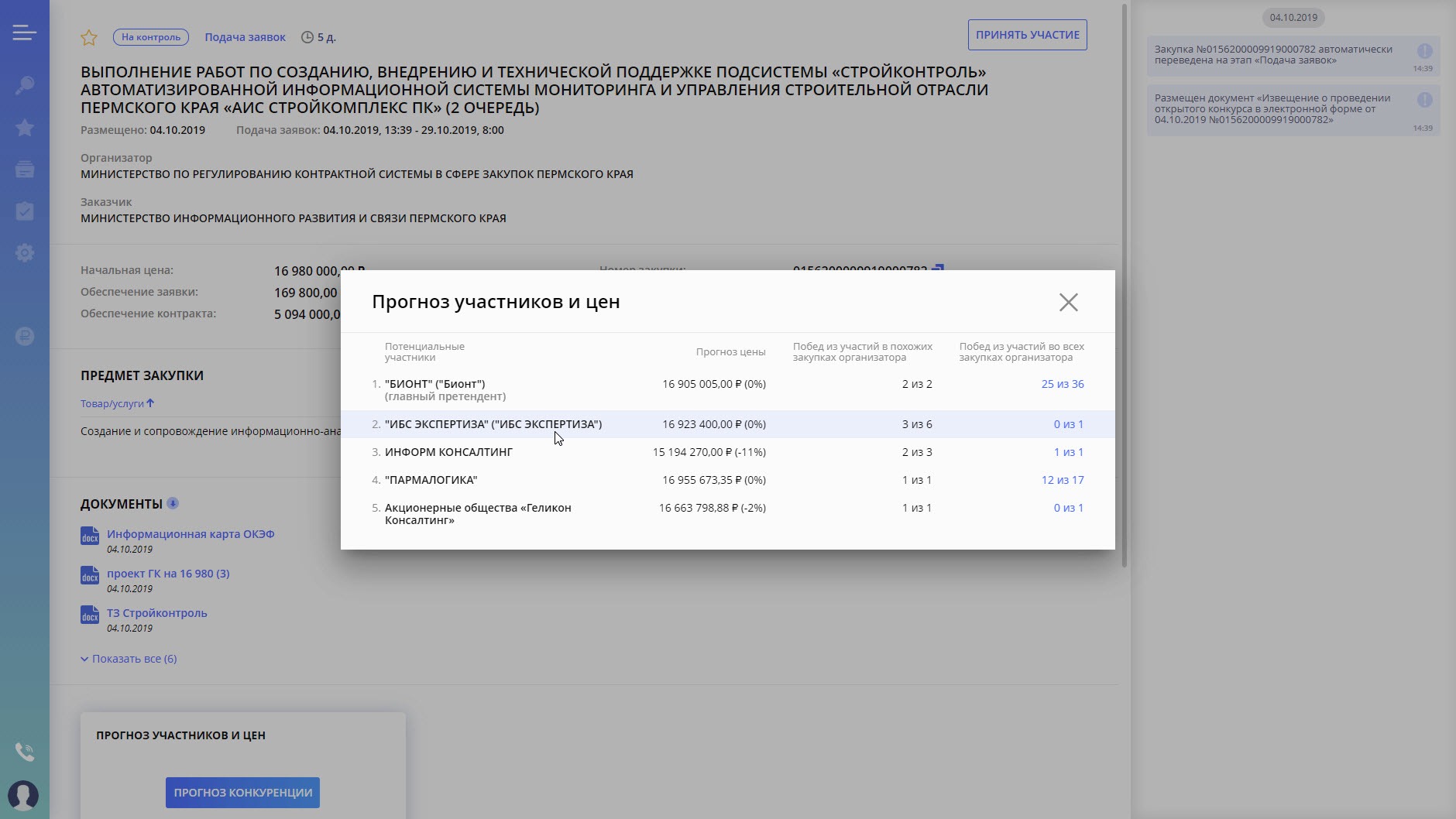
Task: Open проект ГК на 16 980 (3) document
Action: coord(168,574)
